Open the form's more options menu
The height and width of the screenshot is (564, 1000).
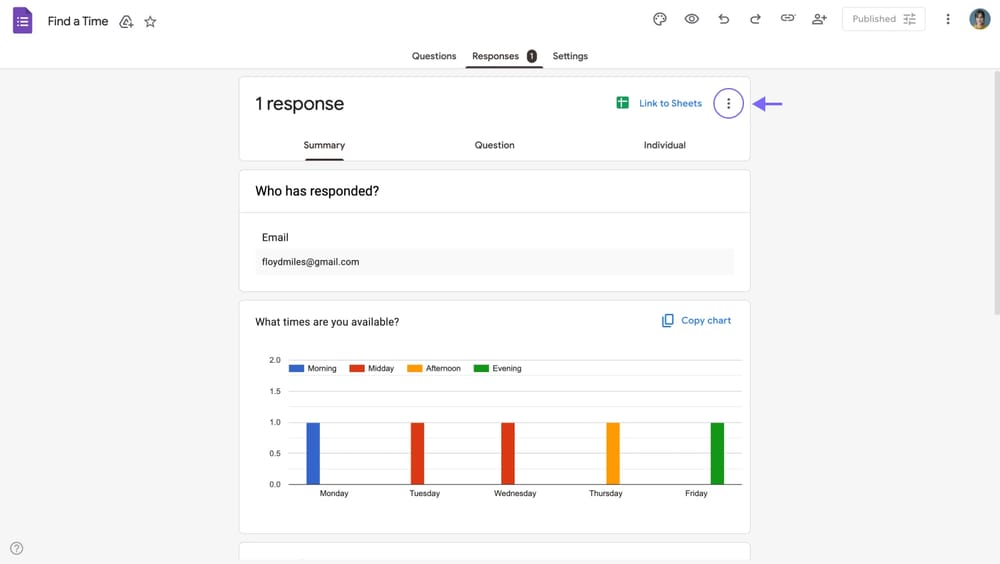948,19
